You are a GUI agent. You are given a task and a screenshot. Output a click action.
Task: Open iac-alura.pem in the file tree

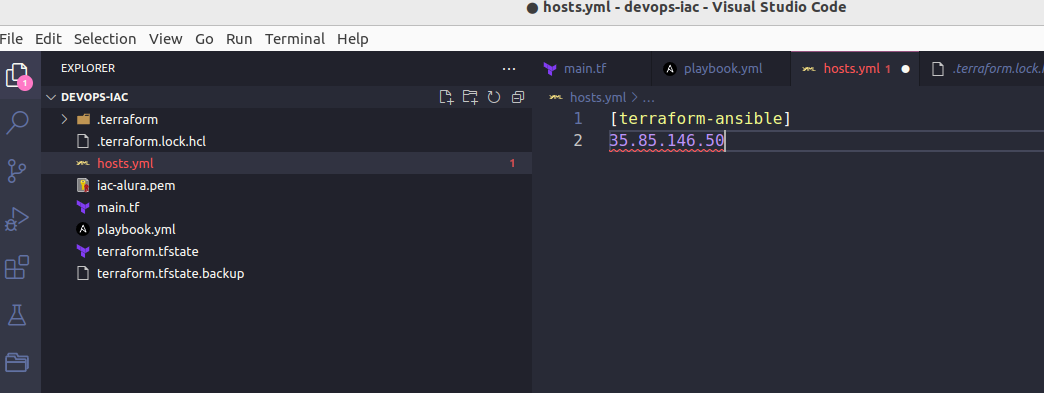point(286,186)
